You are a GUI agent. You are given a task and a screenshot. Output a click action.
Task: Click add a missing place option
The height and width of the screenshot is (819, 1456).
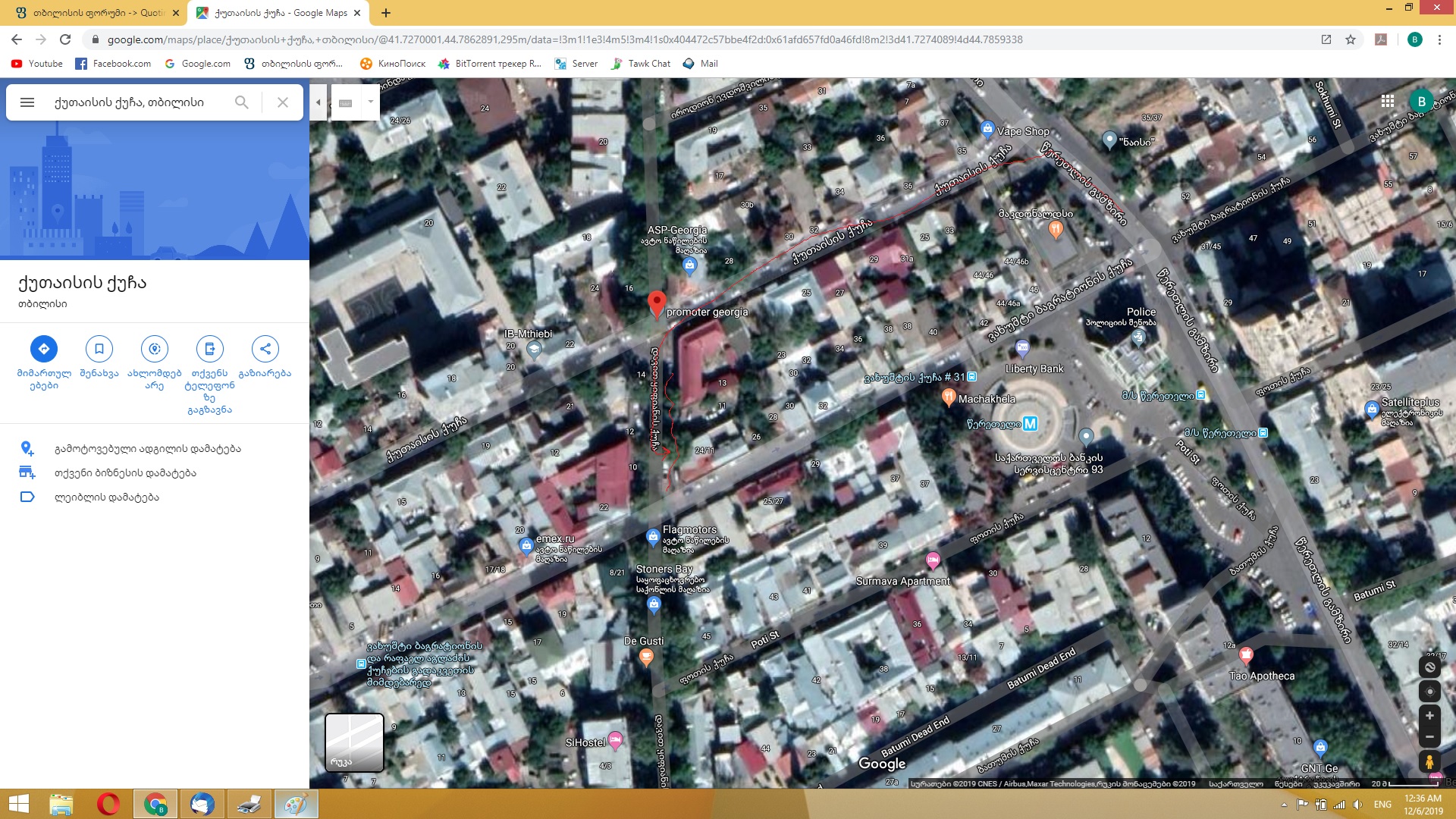point(147,449)
